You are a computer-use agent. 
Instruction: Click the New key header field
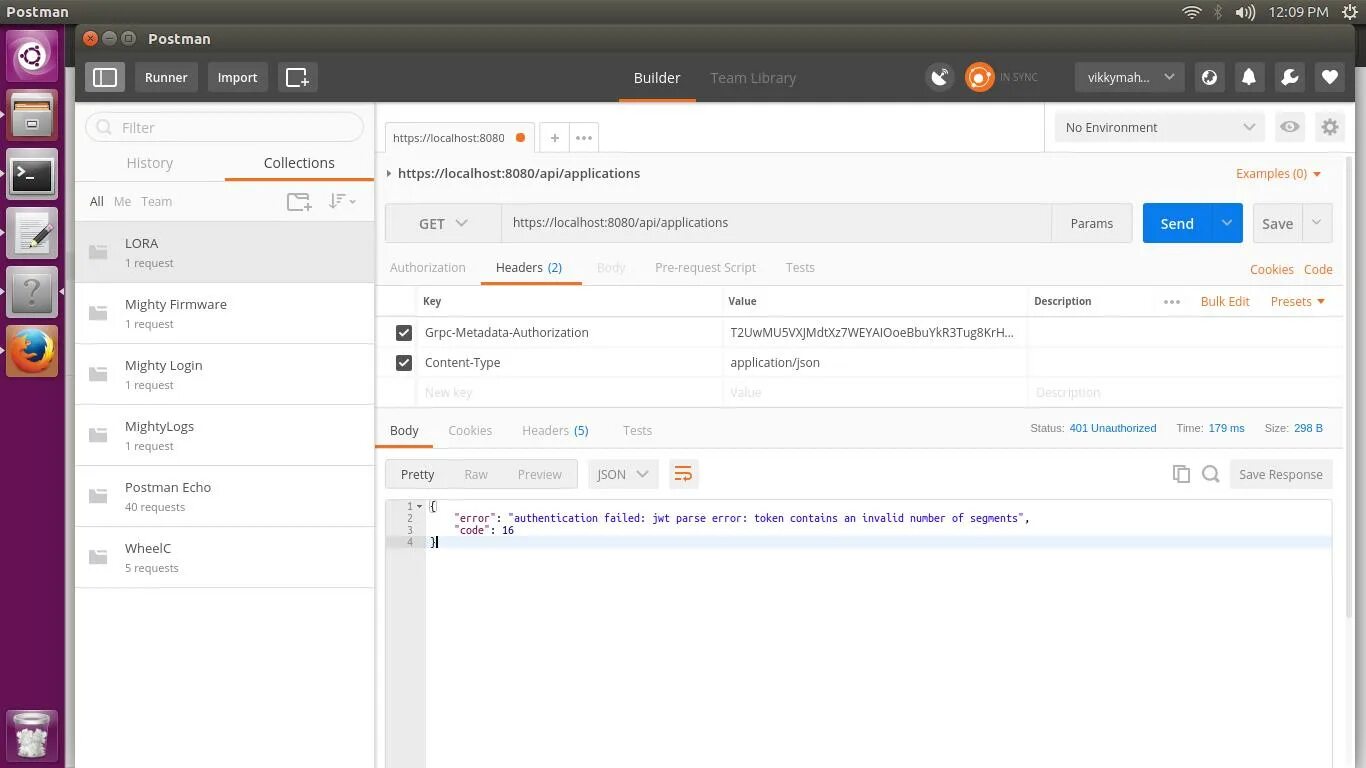point(570,392)
